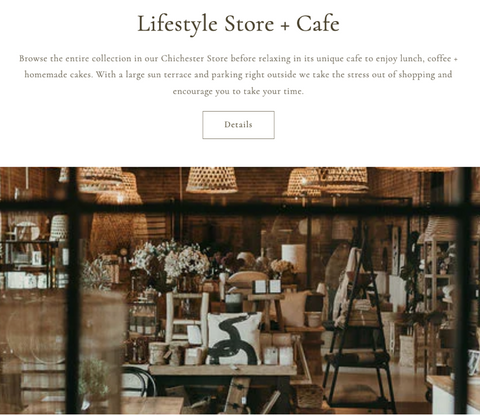The width and height of the screenshot is (480, 416).
Task: Click the store interior photo
Action: tap(240, 290)
